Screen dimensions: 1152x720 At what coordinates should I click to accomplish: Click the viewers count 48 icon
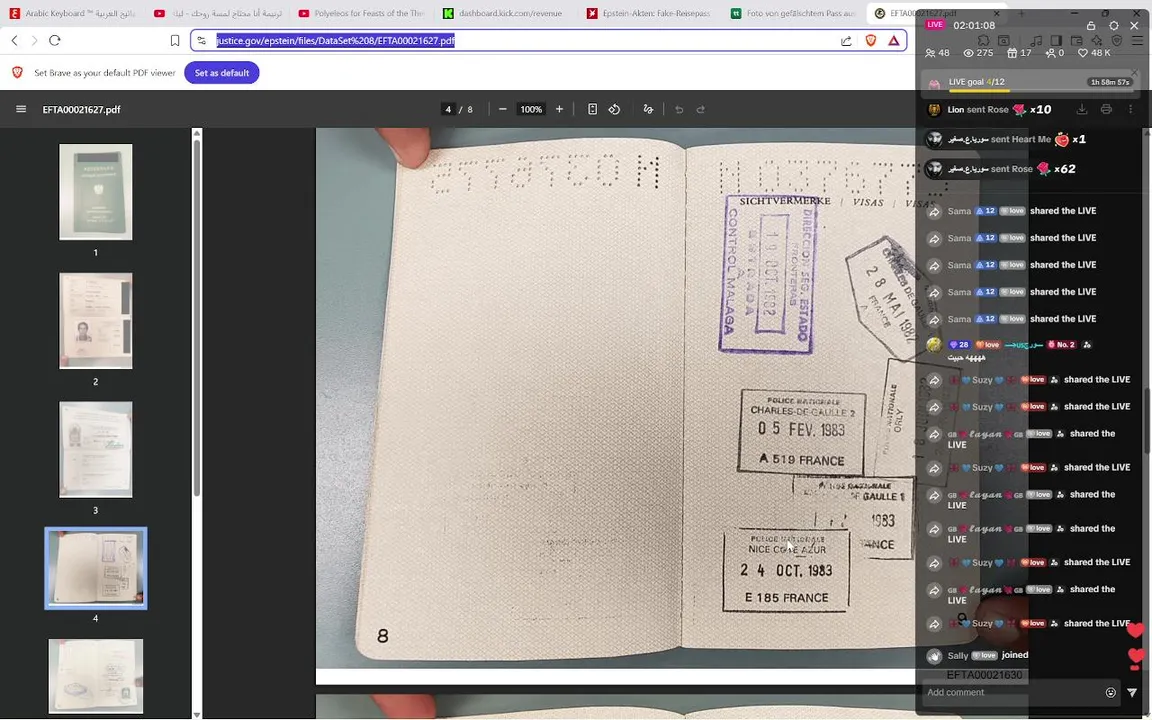pyautogui.click(x=937, y=53)
